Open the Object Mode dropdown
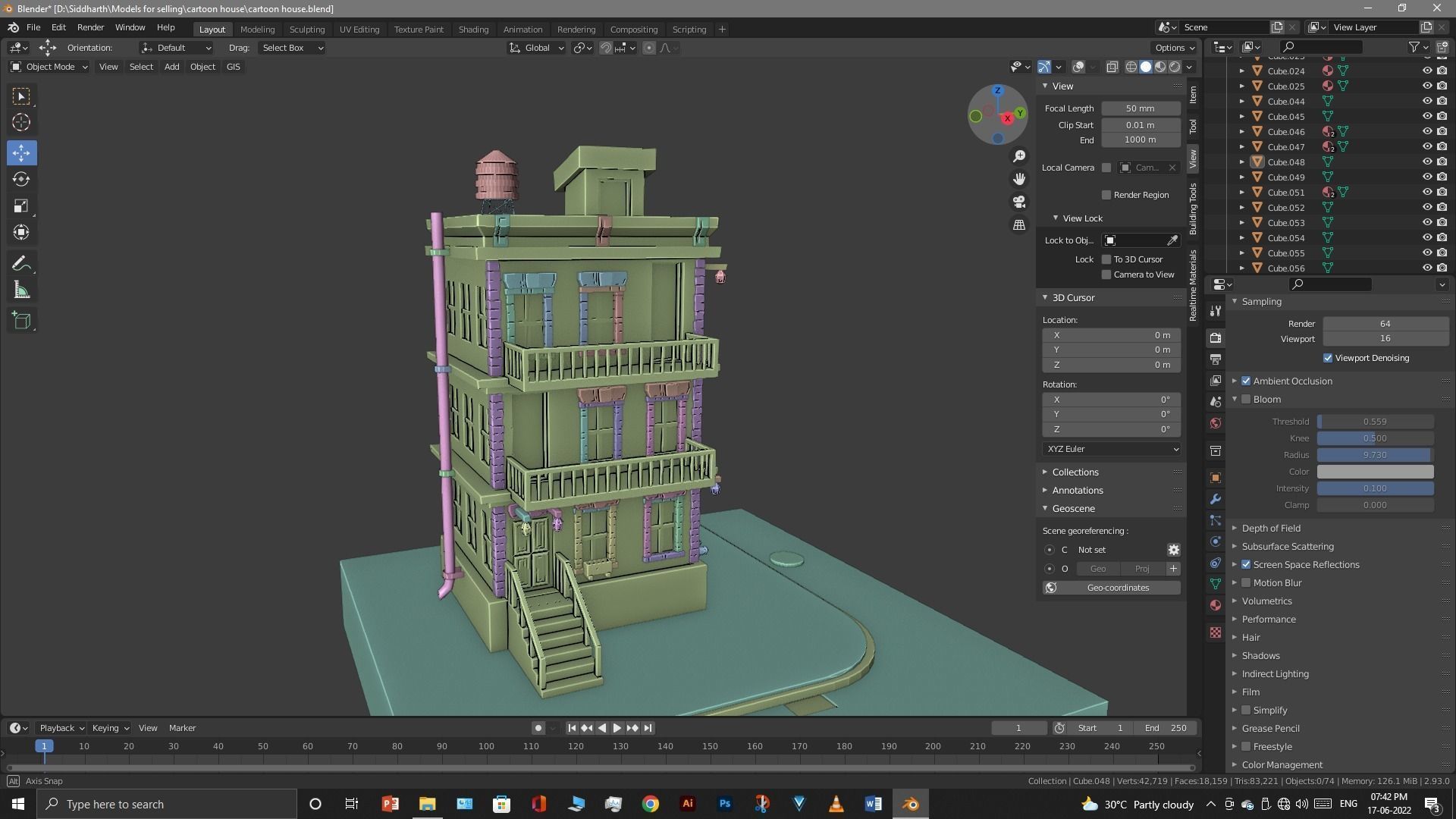The width and height of the screenshot is (1456, 819). coord(49,67)
